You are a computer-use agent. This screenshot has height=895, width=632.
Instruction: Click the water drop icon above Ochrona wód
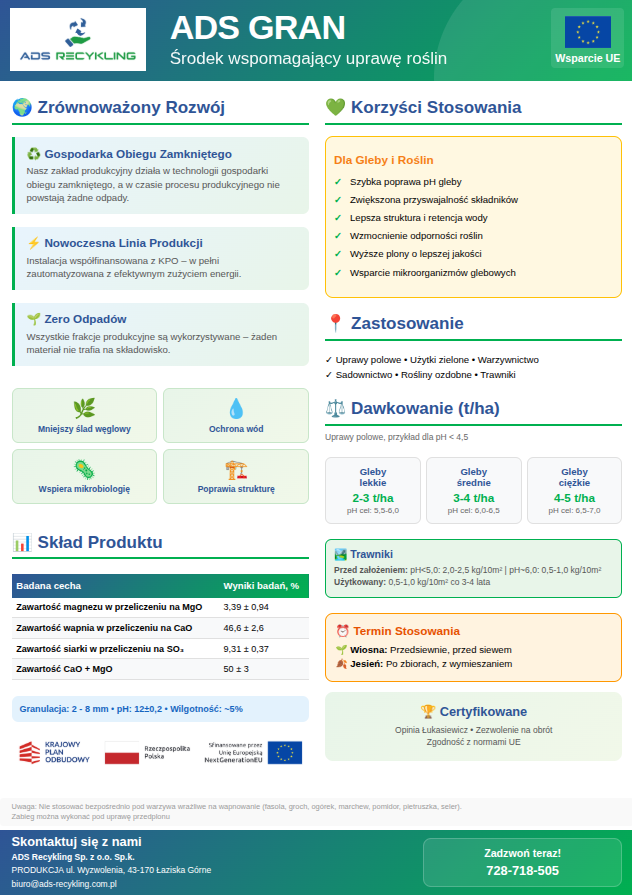click(236, 409)
